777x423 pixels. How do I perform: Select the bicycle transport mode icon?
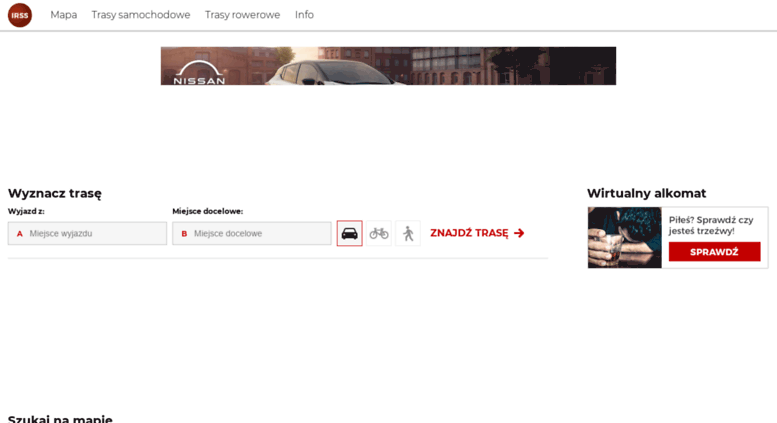379,233
